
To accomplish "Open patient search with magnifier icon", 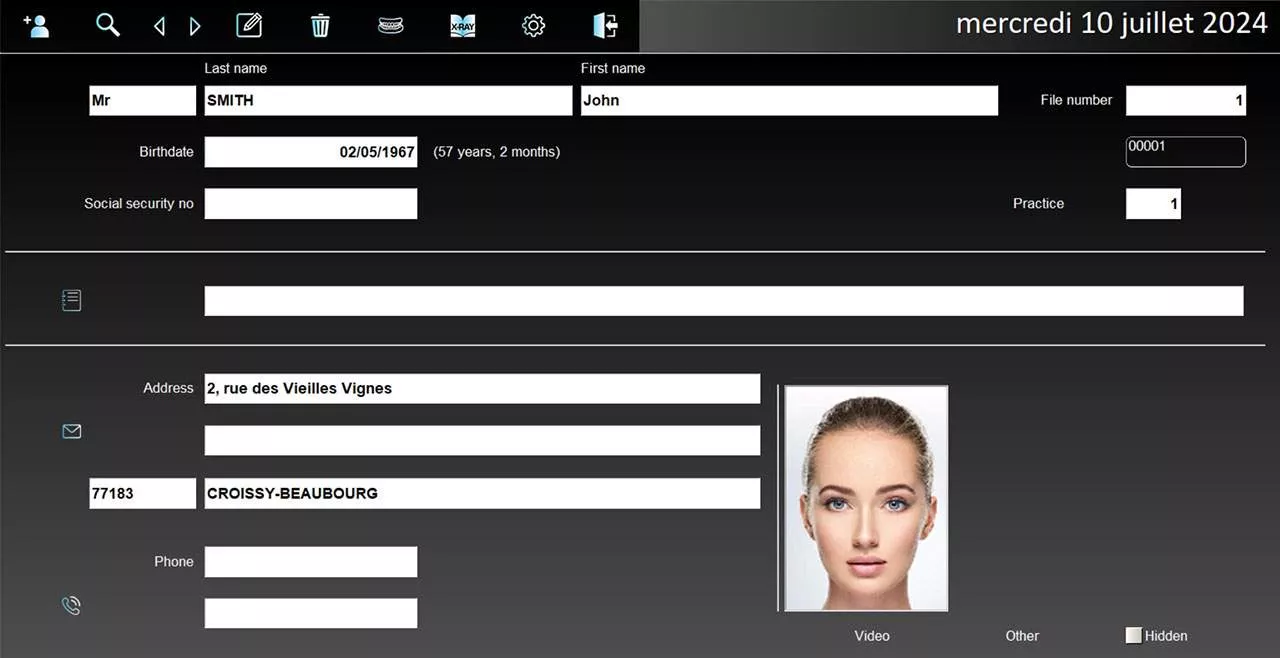I will coord(107,26).
